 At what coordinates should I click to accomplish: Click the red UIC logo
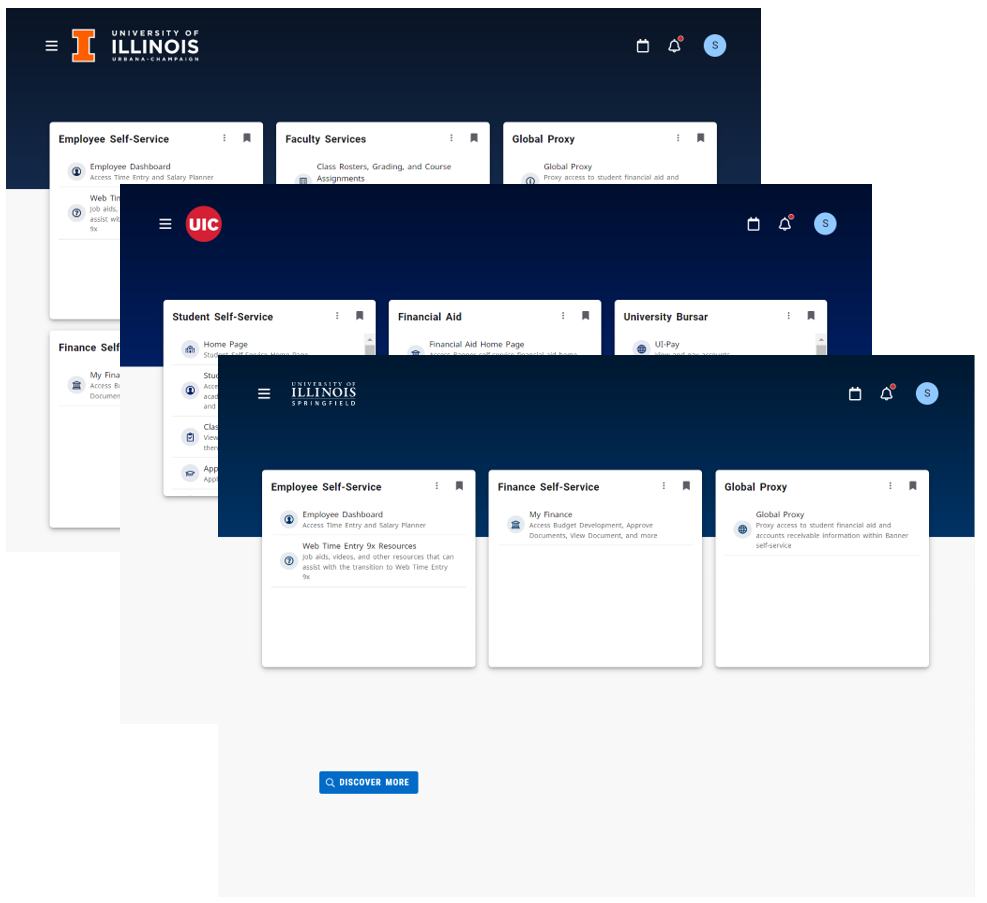203,224
